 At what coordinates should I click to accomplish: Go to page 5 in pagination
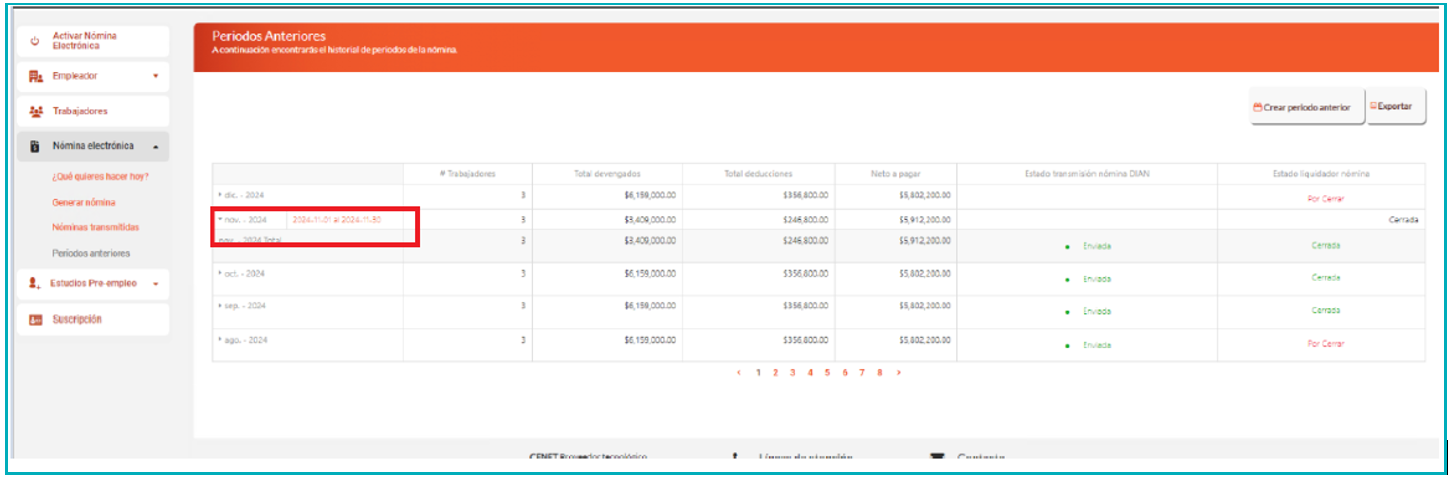pos(827,372)
